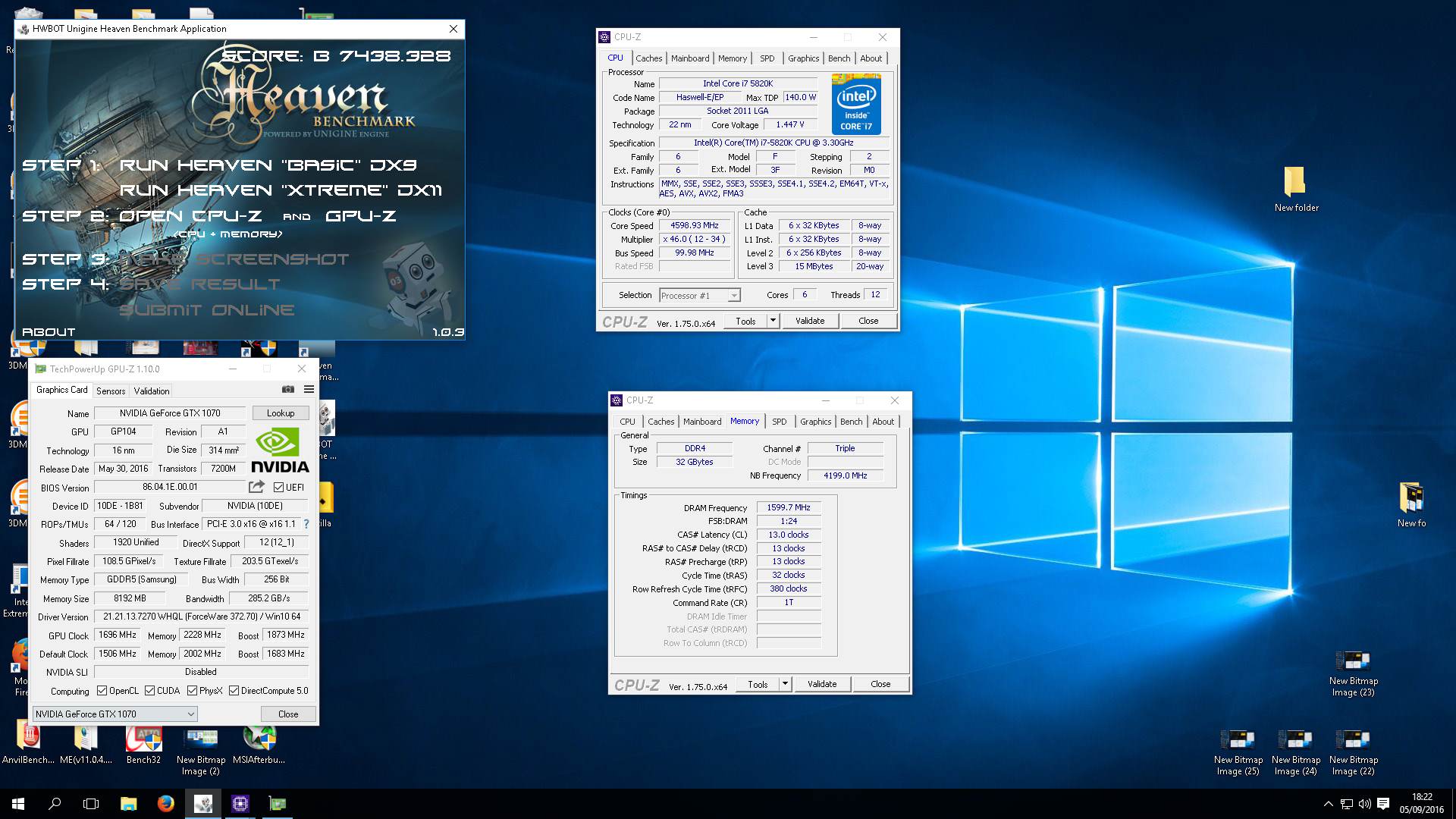Viewport: 1456px width, 819px height.
Task: Open the Graphics tab in the lower CPU-Z window
Action: pyautogui.click(x=815, y=422)
